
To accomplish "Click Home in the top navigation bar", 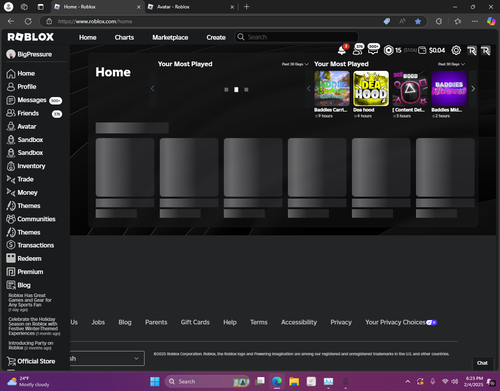I will coord(88,37).
